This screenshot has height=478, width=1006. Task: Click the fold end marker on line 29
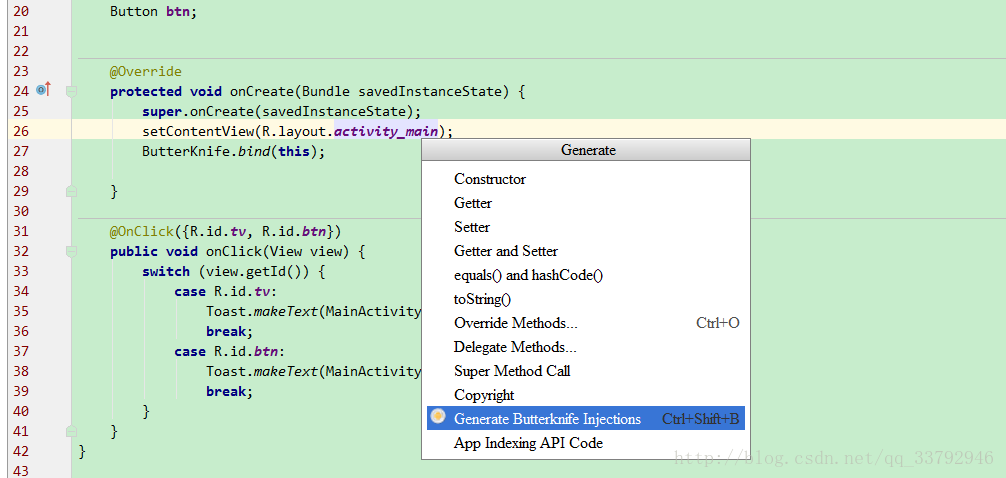71,191
